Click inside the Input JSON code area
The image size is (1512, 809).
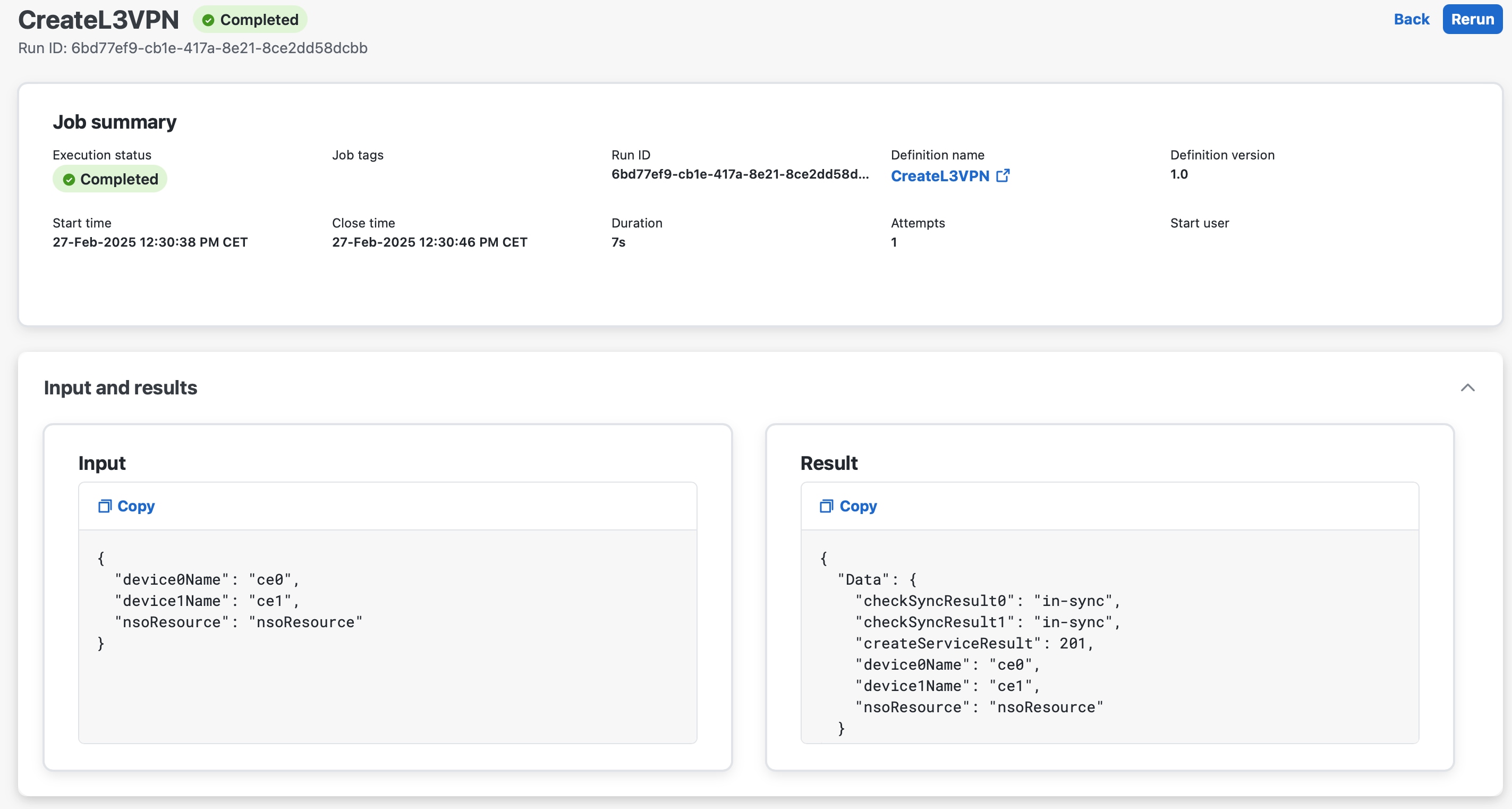[x=387, y=675]
